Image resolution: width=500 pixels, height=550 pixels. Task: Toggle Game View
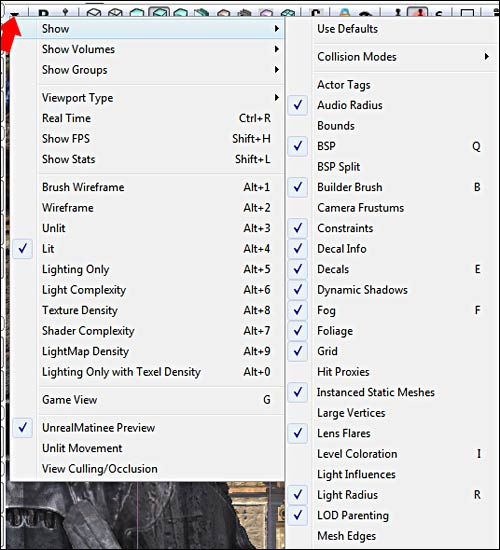(x=147, y=400)
